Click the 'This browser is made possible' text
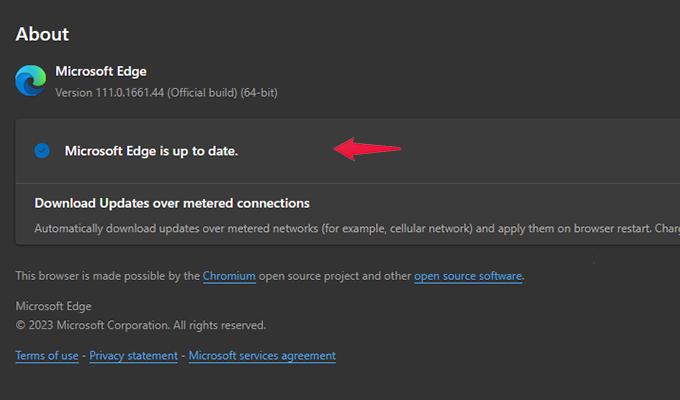This screenshot has height=400, width=680. 108,276
